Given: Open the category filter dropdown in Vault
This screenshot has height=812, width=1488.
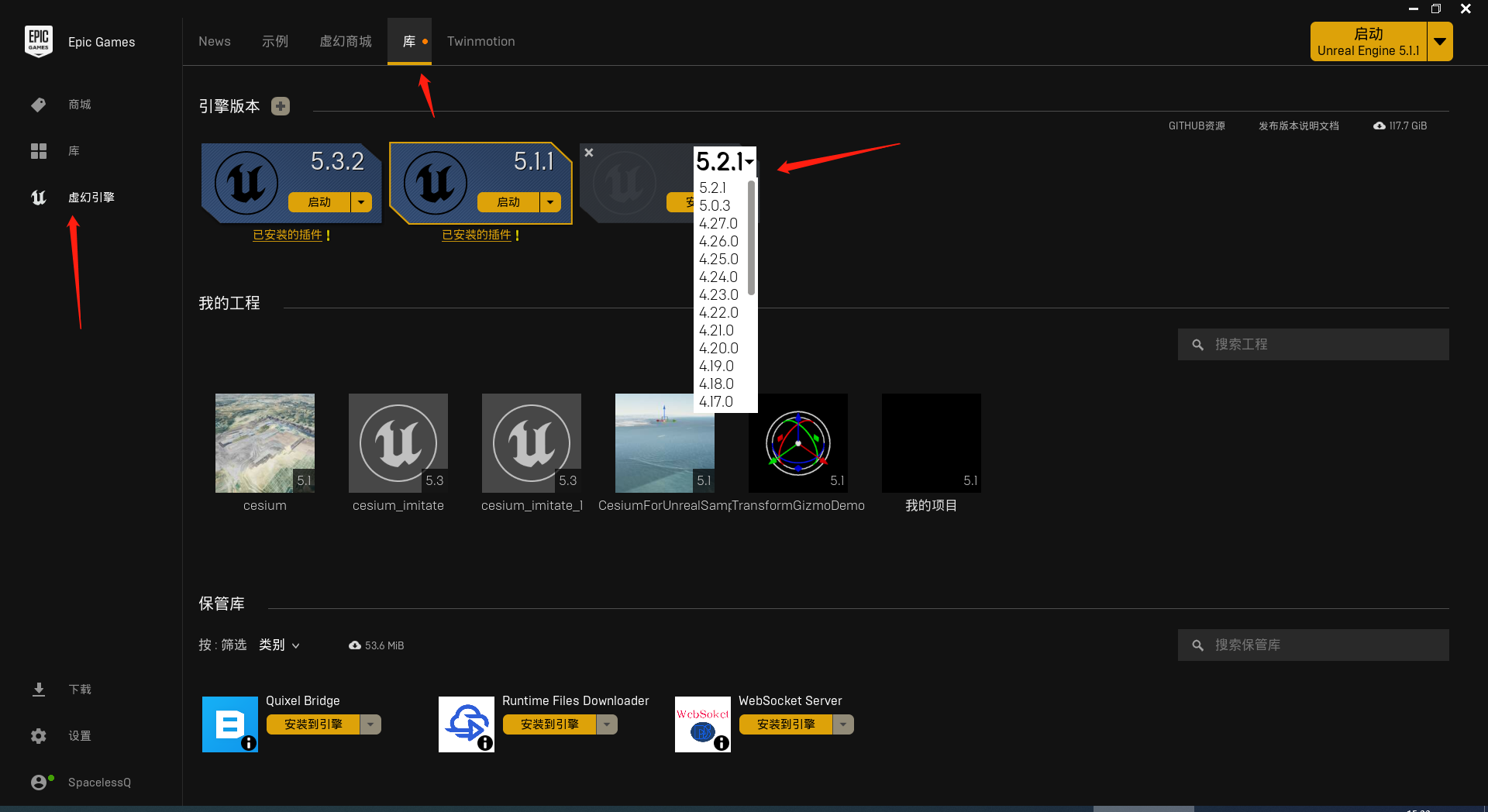Looking at the screenshot, I should [x=279, y=645].
